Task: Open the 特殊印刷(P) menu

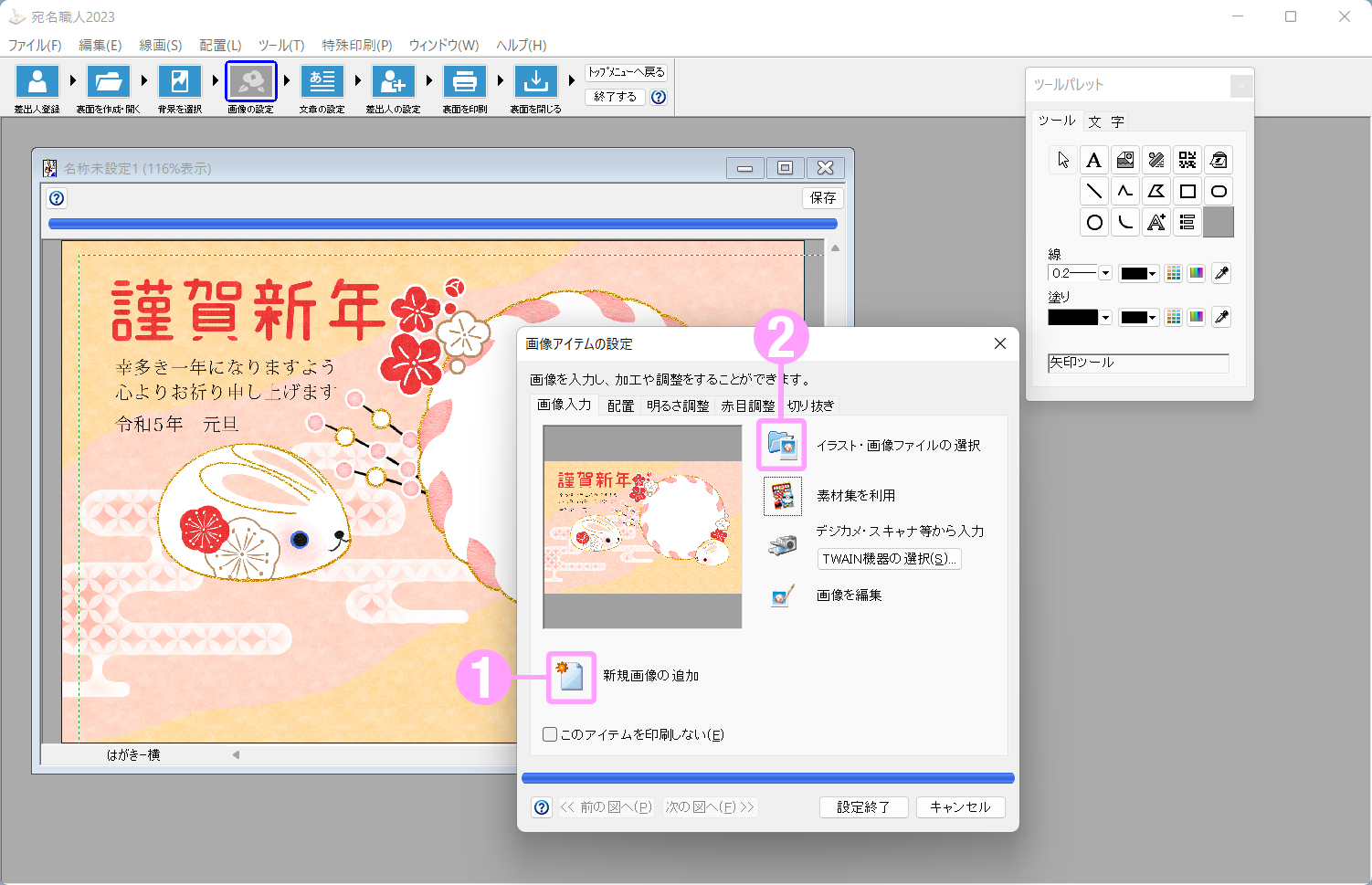Action: point(356,45)
